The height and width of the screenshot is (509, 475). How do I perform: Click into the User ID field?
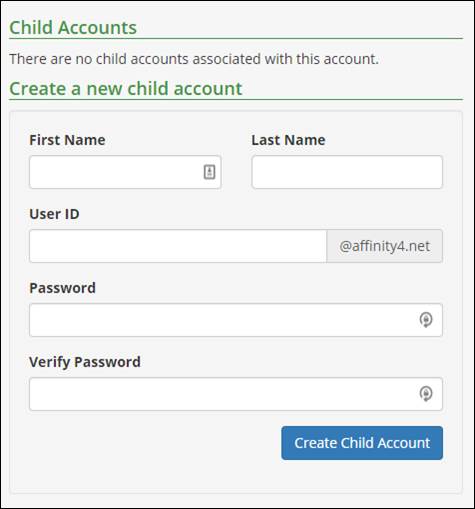[178, 246]
